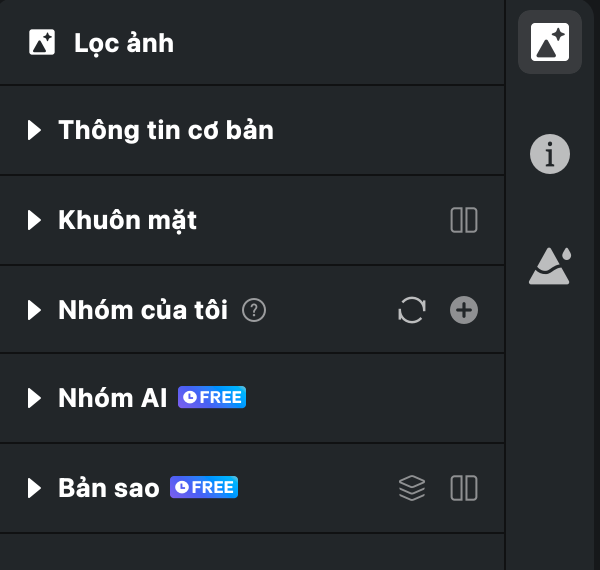Expand the Nhóm của tôi section arrow

pyautogui.click(x=35, y=311)
